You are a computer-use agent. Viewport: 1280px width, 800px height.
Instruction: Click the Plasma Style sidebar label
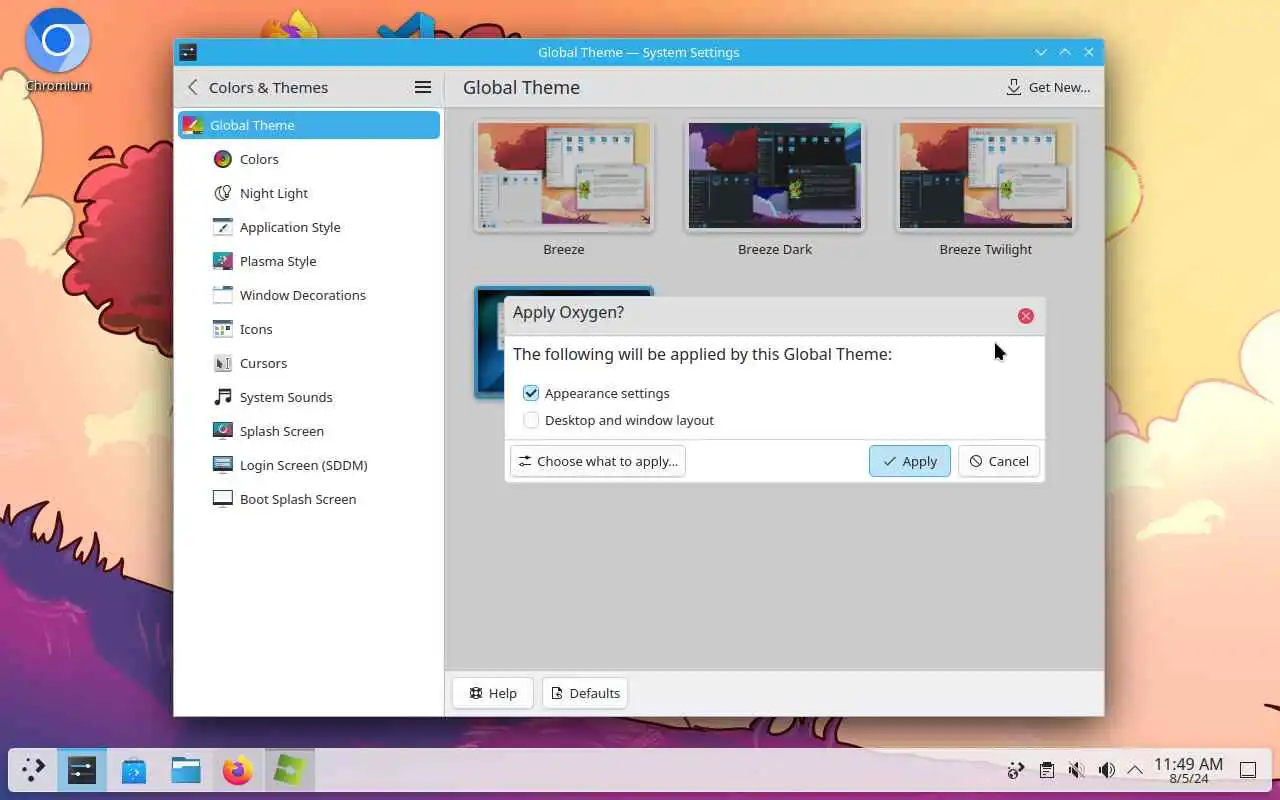tap(278, 261)
